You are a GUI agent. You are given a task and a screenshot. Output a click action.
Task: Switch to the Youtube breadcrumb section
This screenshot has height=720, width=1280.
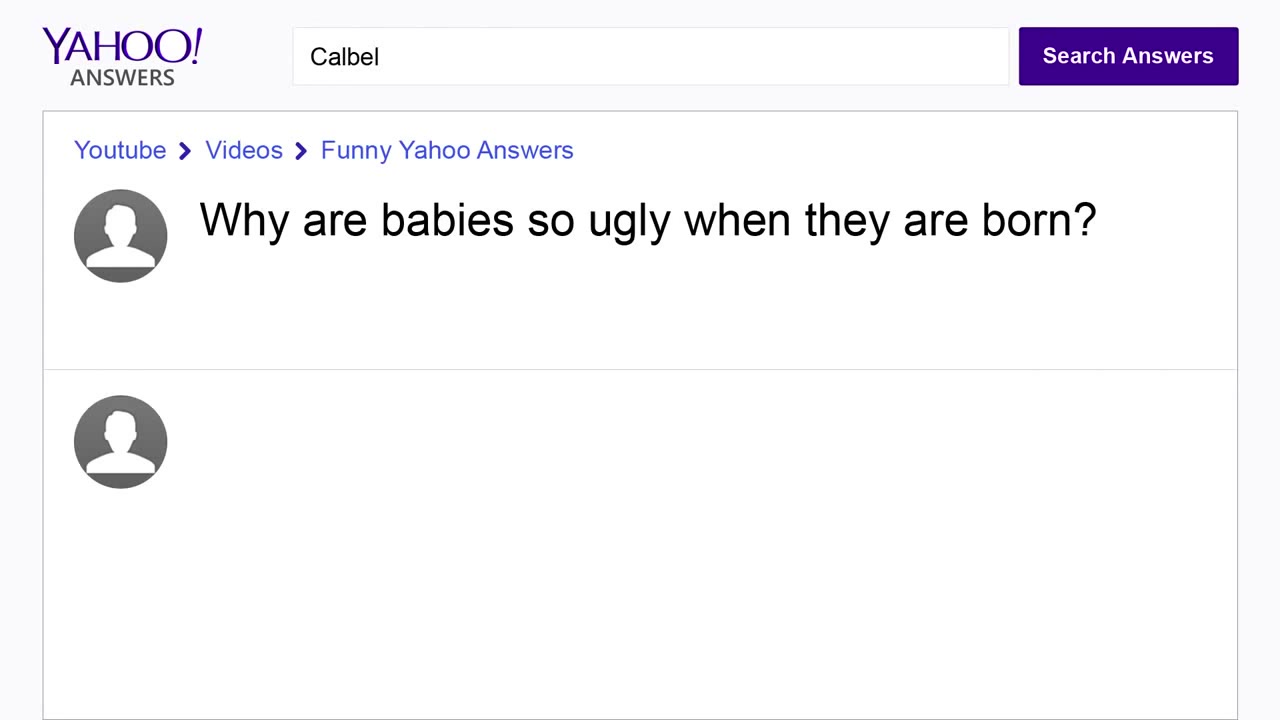pyautogui.click(x=120, y=150)
